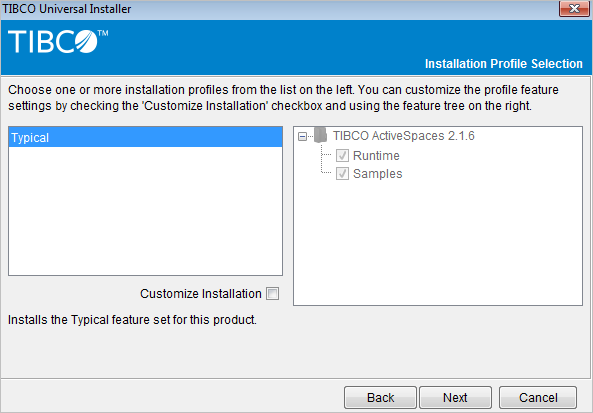Image resolution: width=593 pixels, height=413 pixels.
Task: Enable the Customize Installation checkbox
Action: click(x=272, y=293)
